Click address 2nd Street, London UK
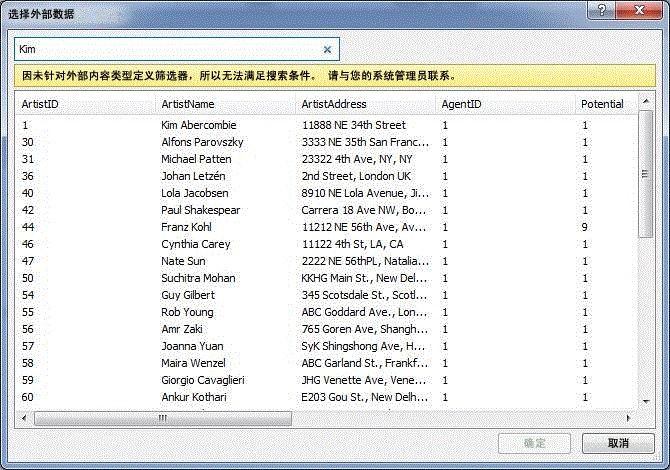The image size is (670, 470). point(356,176)
